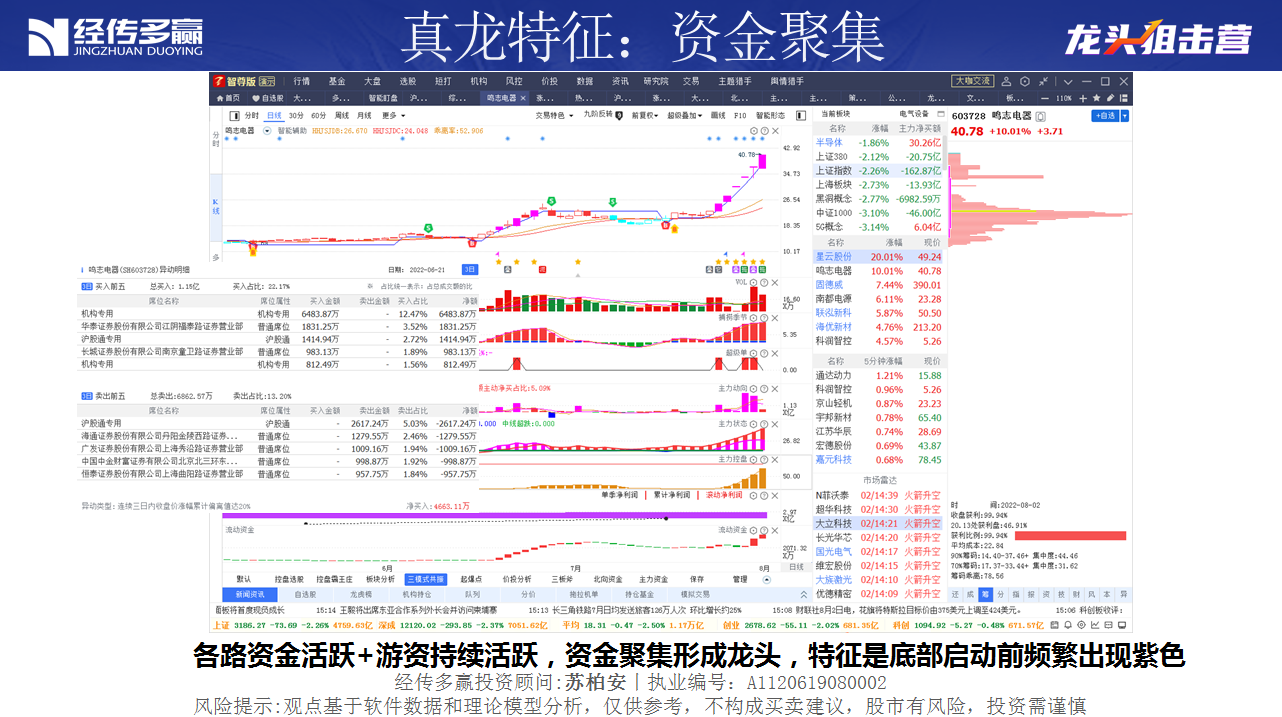The height and width of the screenshot is (717, 1282).
Task: Open the 半导体 sector row
Action: (879, 143)
